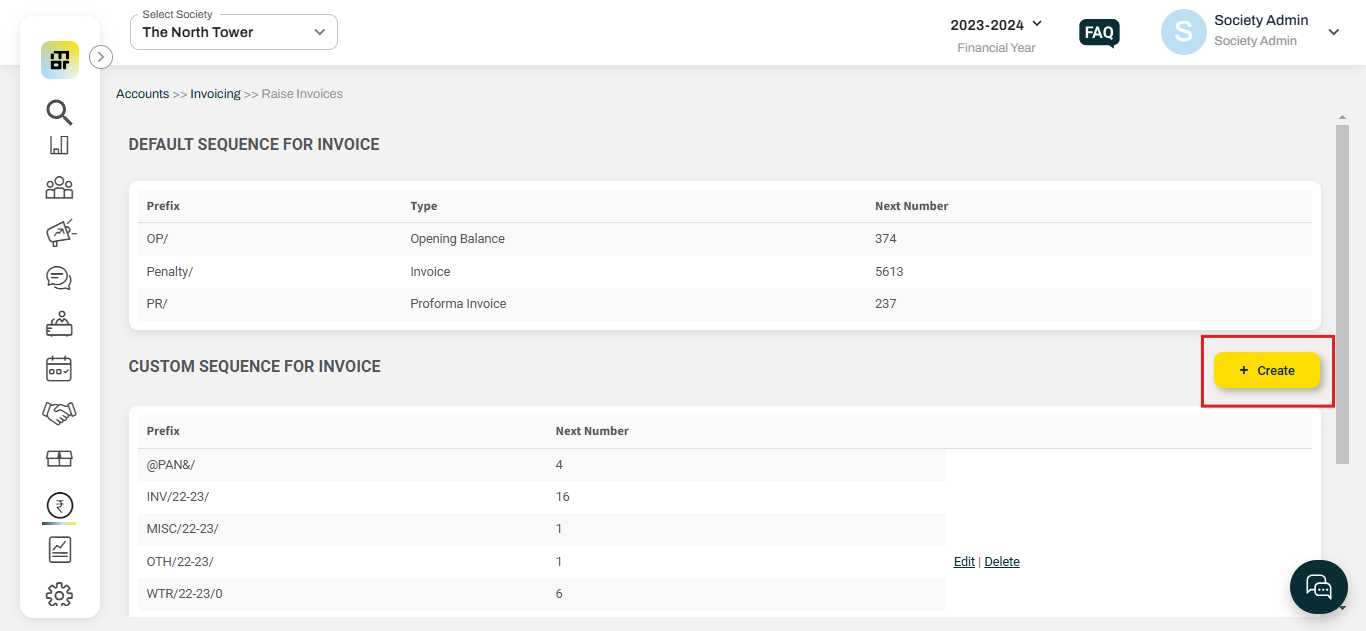Open the reports bar-chart icon in sidebar

click(59, 144)
